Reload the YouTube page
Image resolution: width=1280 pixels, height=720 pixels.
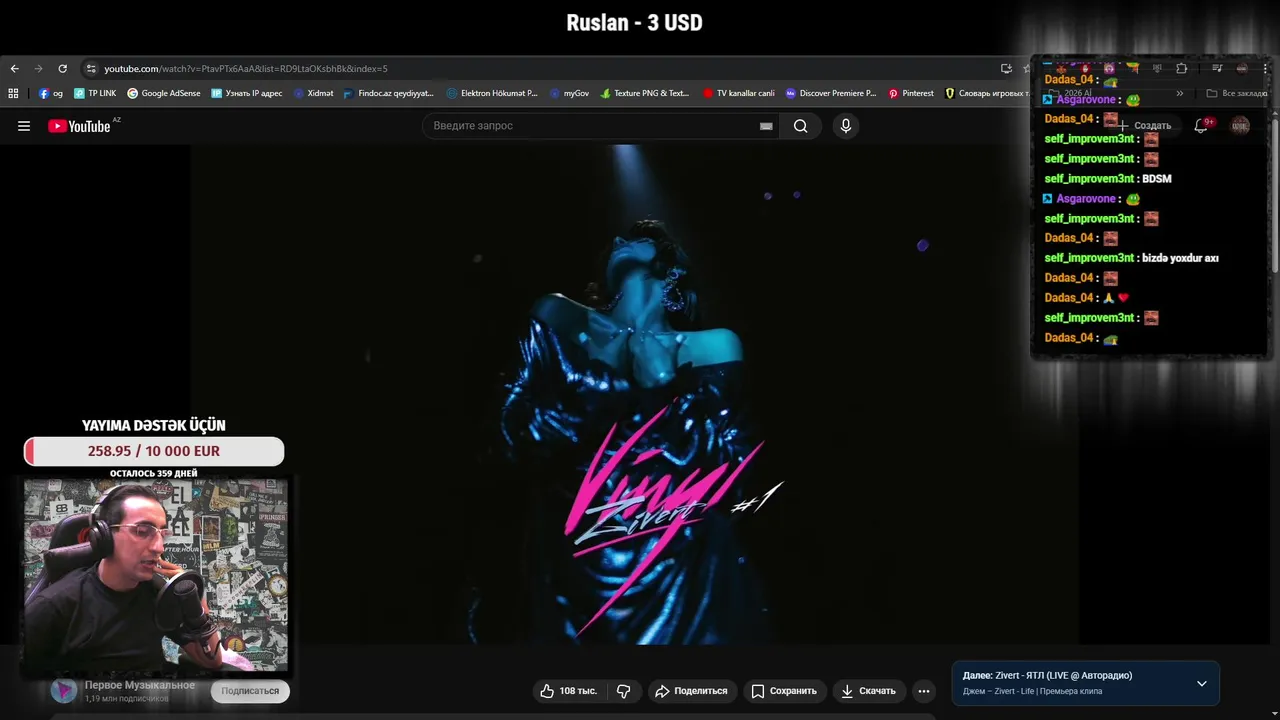click(x=62, y=68)
